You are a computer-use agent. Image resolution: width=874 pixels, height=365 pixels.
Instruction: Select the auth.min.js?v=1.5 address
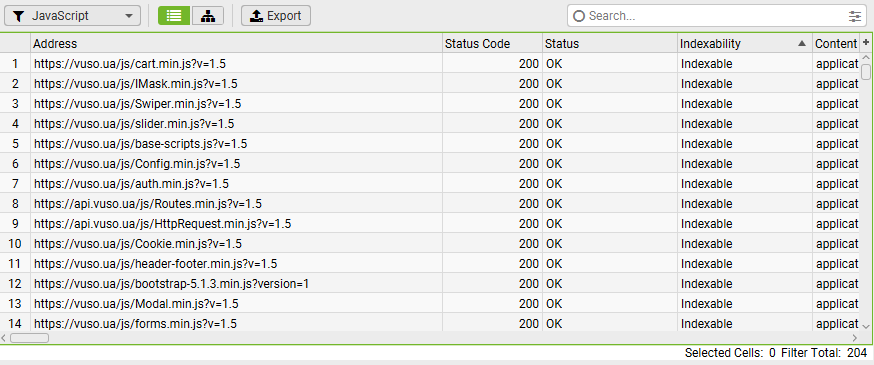[132, 184]
